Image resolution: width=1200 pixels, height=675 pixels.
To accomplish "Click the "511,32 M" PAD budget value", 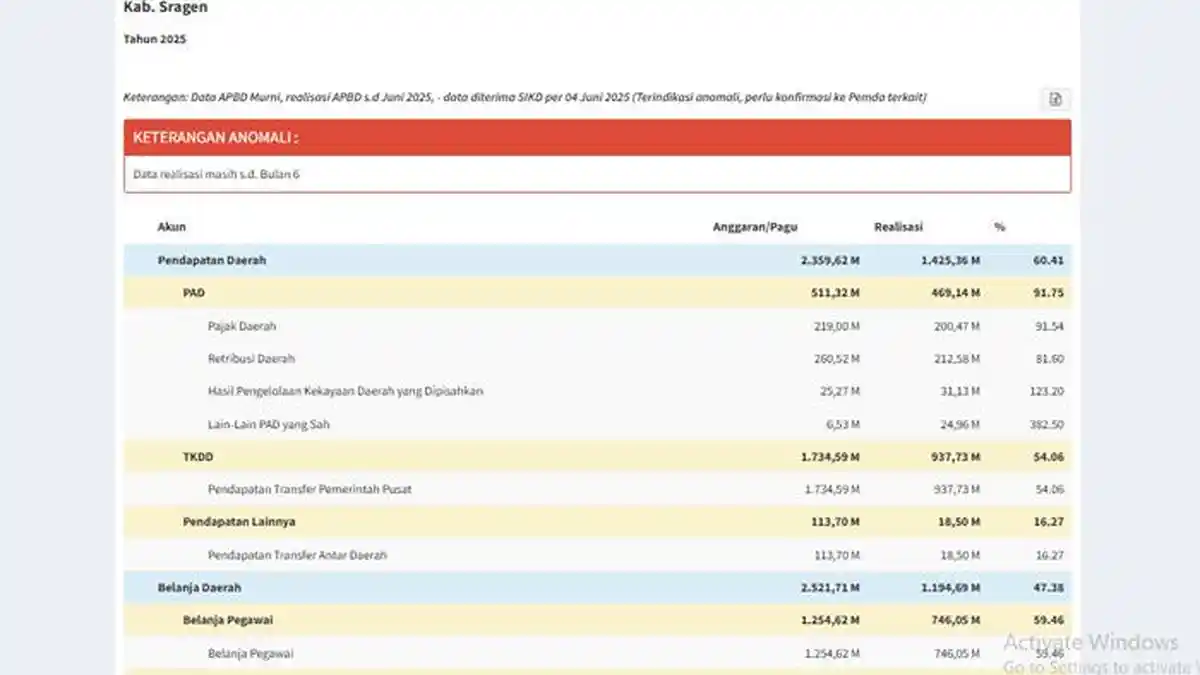I will point(836,293).
